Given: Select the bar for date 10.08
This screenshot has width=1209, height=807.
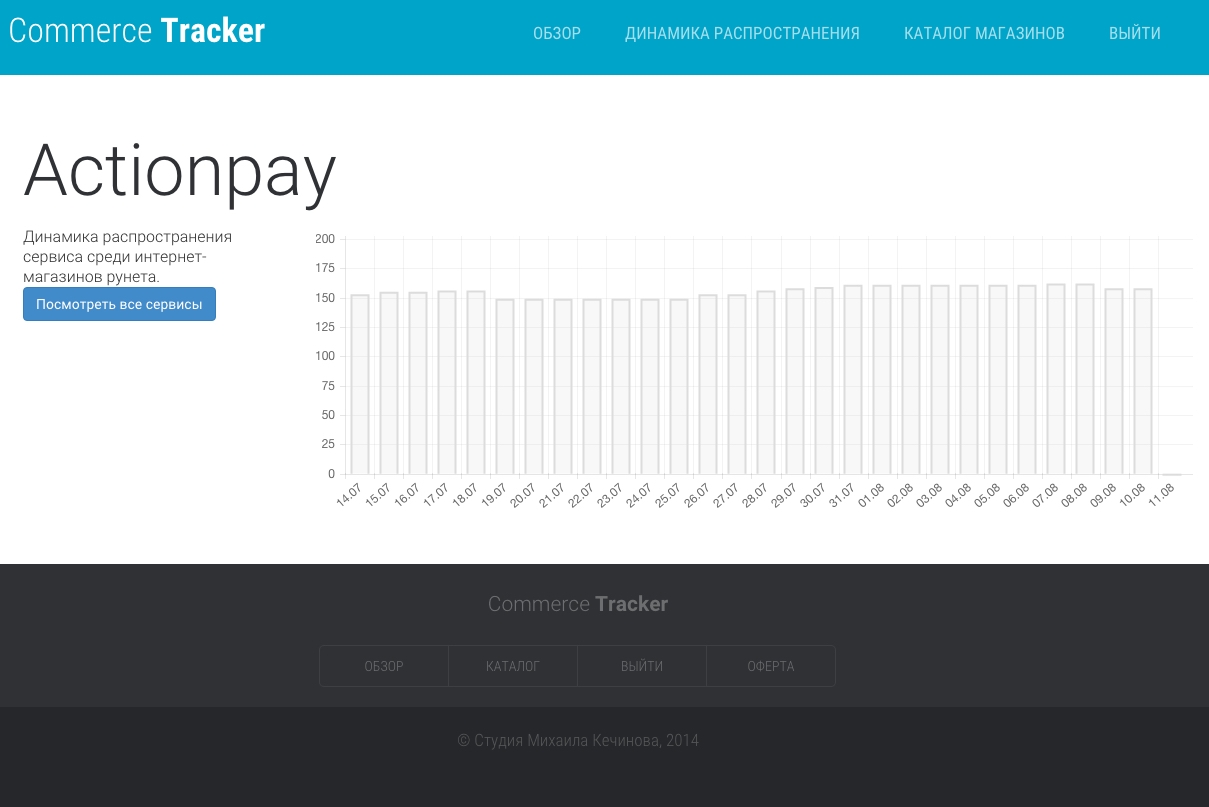Looking at the screenshot, I should tap(1143, 382).
